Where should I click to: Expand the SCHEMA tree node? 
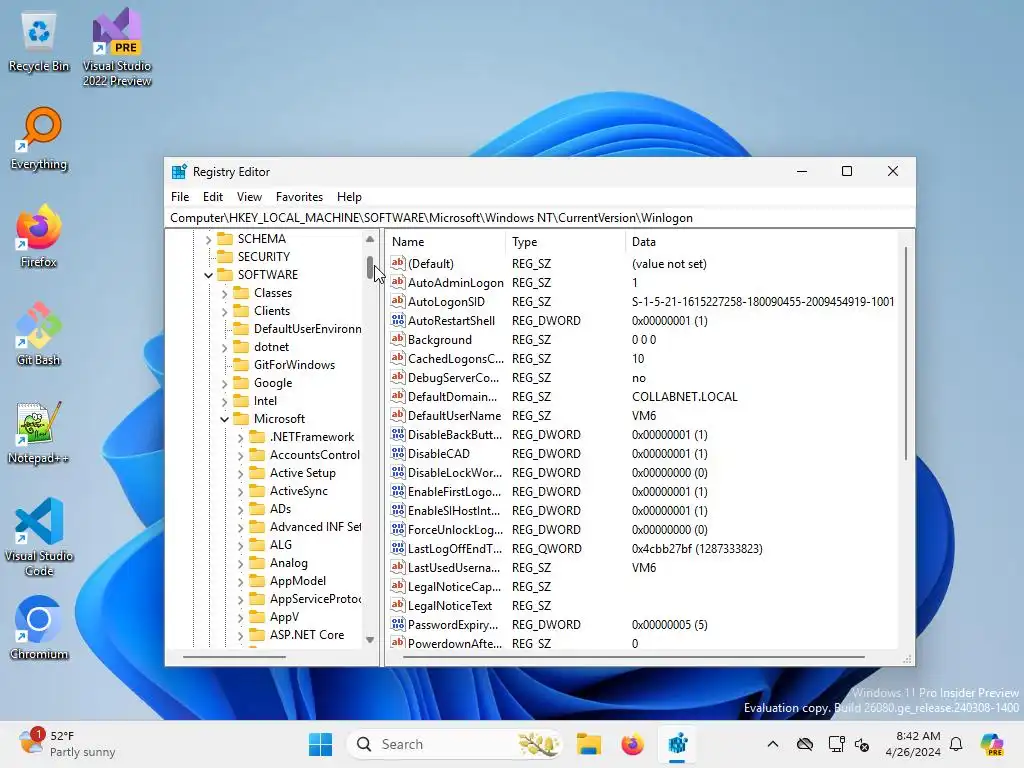tap(208, 240)
